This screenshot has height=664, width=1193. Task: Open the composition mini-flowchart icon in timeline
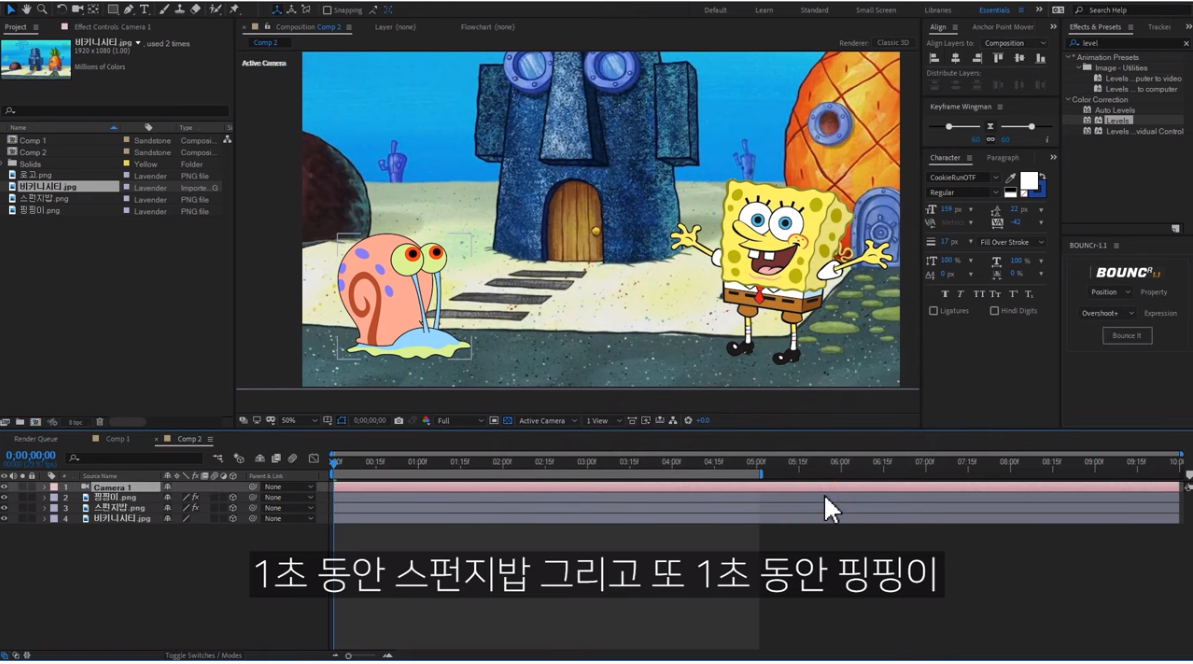click(218, 458)
